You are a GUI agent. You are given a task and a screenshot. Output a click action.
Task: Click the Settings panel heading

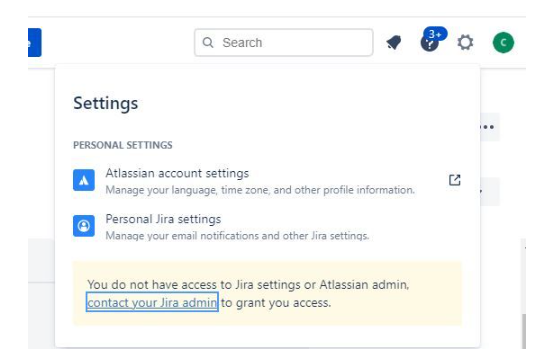106,104
